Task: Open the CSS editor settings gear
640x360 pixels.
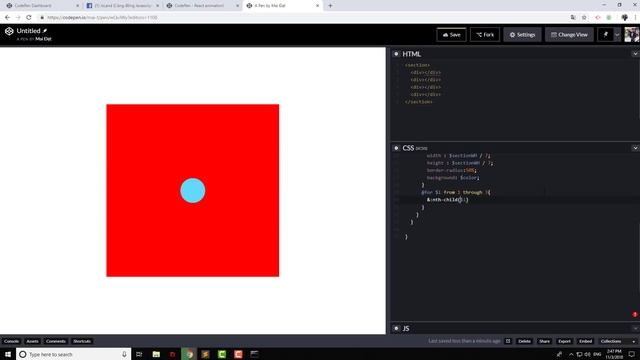Action: pyautogui.click(x=396, y=148)
